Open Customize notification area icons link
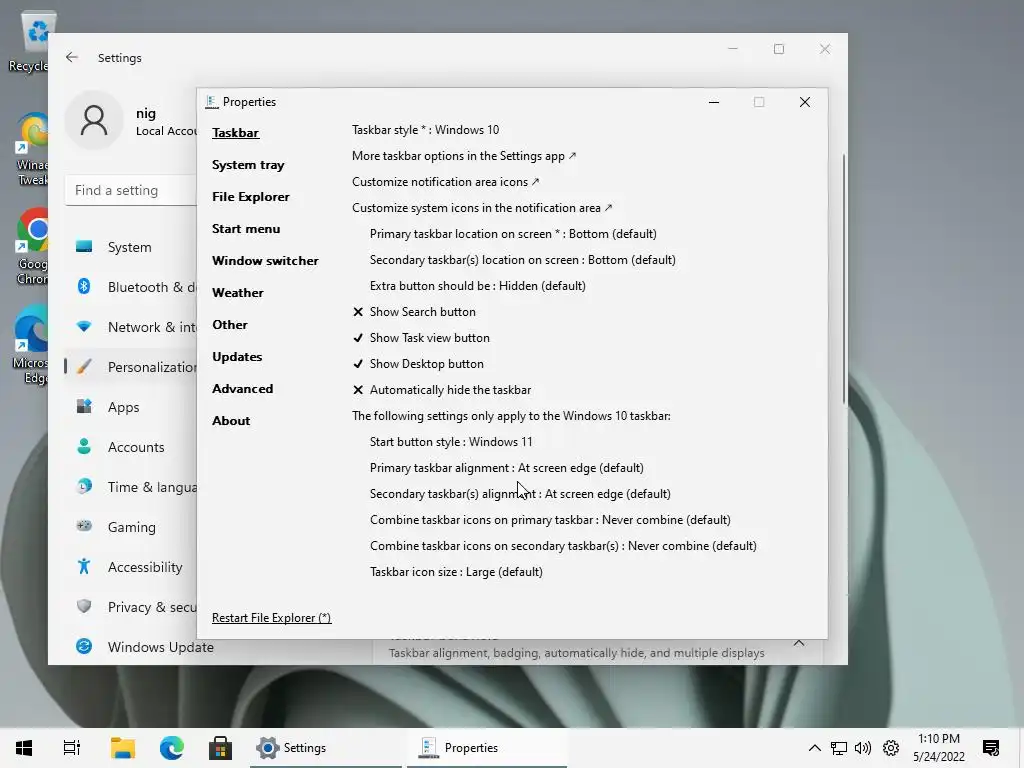 coord(445,182)
